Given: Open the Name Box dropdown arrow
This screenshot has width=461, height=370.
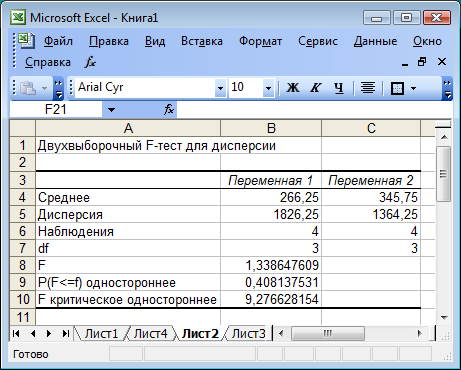Looking at the screenshot, I should [111, 110].
